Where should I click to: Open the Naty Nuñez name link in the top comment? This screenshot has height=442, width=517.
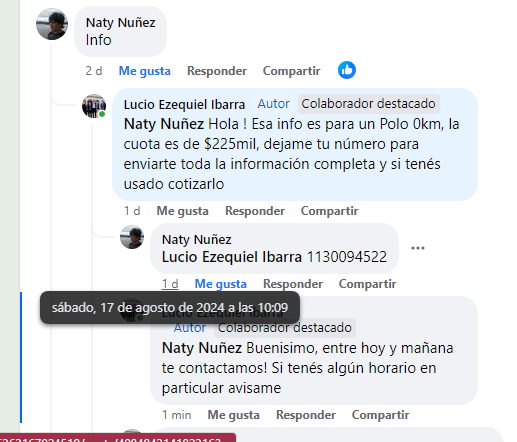[x=120, y=23]
